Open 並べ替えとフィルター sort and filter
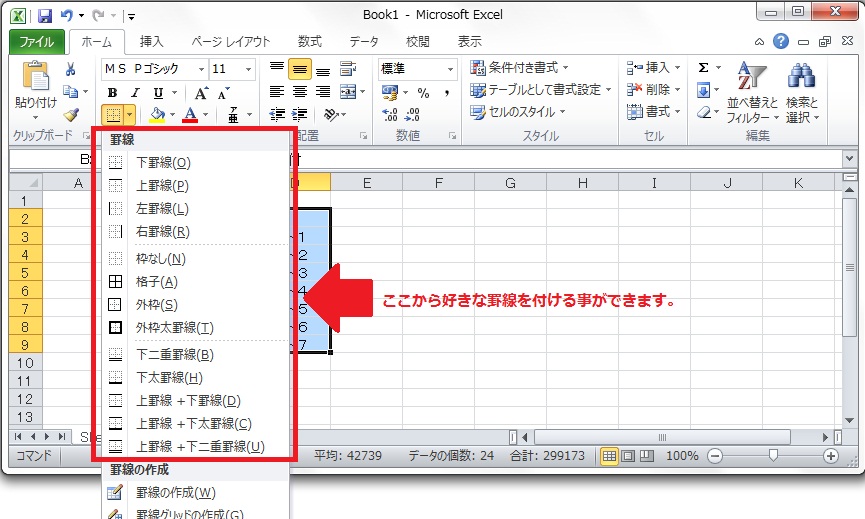 [752, 93]
